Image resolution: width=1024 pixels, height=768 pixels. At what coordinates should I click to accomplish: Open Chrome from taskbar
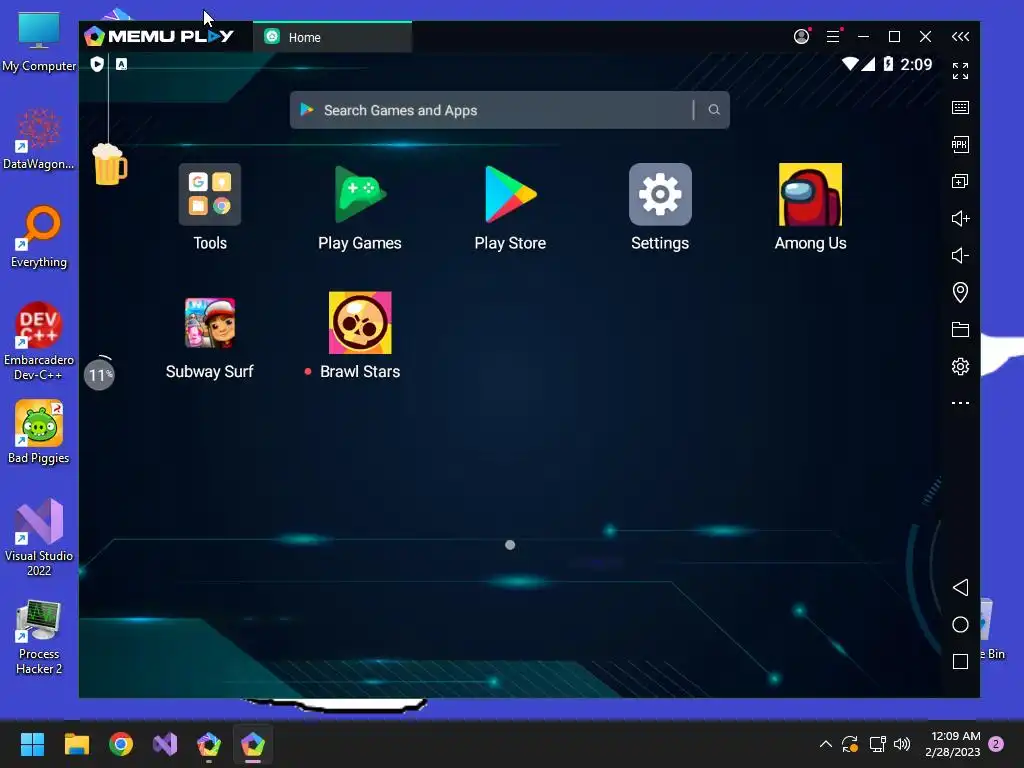pos(121,744)
